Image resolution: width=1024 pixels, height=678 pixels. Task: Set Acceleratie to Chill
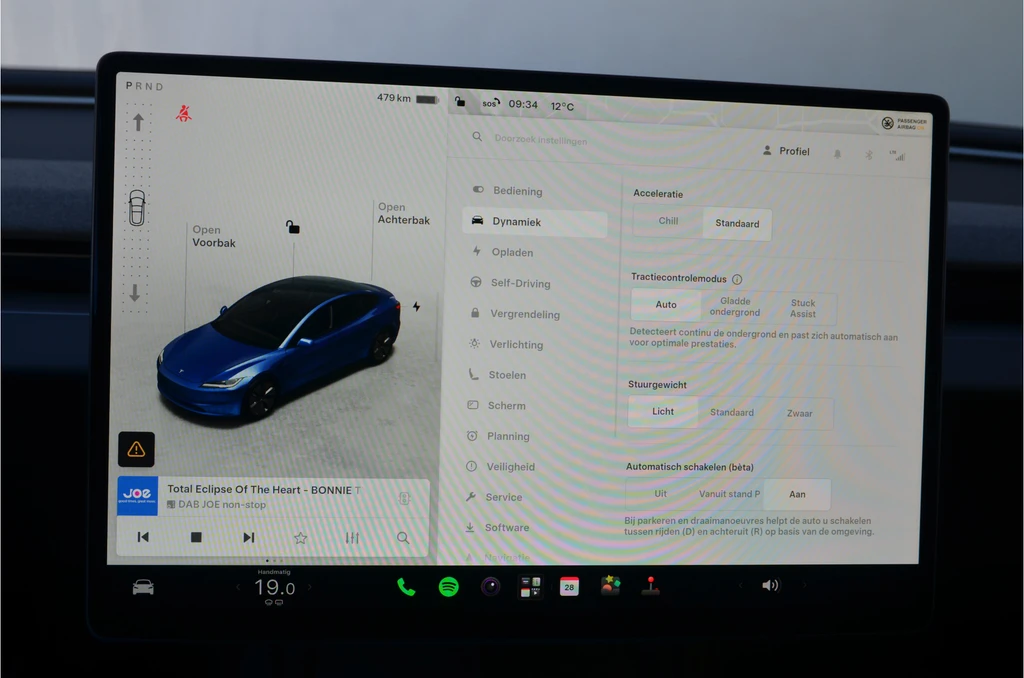point(668,221)
